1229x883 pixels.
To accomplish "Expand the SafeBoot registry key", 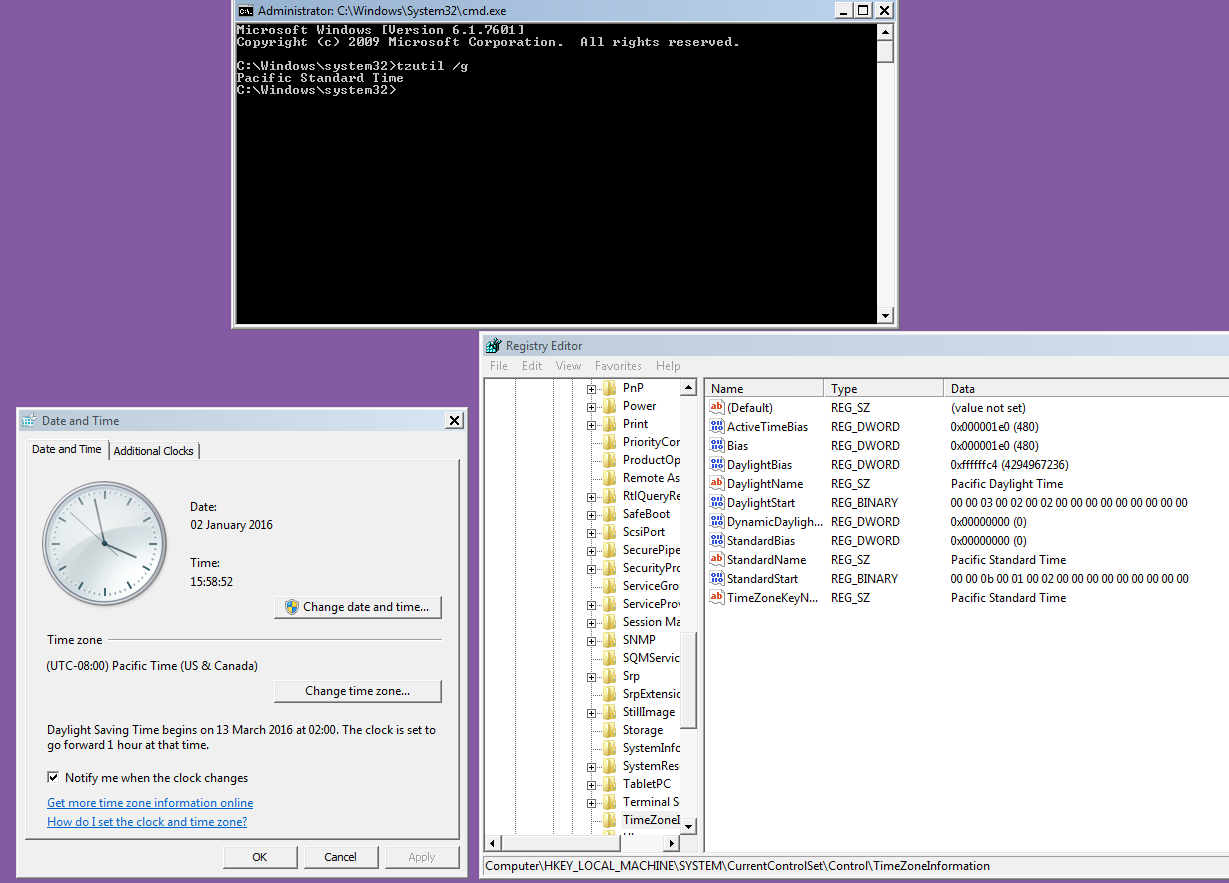I will (x=592, y=514).
